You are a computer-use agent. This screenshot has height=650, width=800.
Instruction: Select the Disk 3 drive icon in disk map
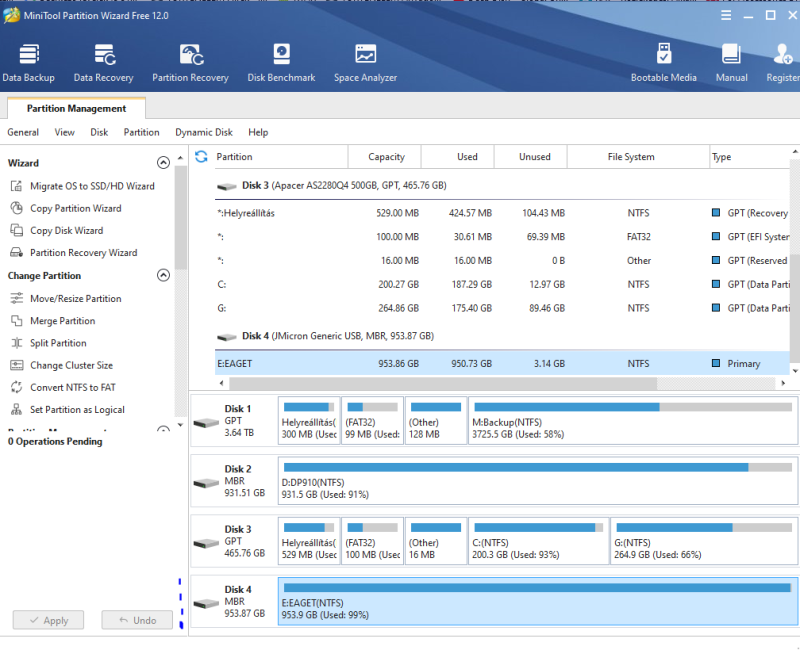tap(206, 543)
